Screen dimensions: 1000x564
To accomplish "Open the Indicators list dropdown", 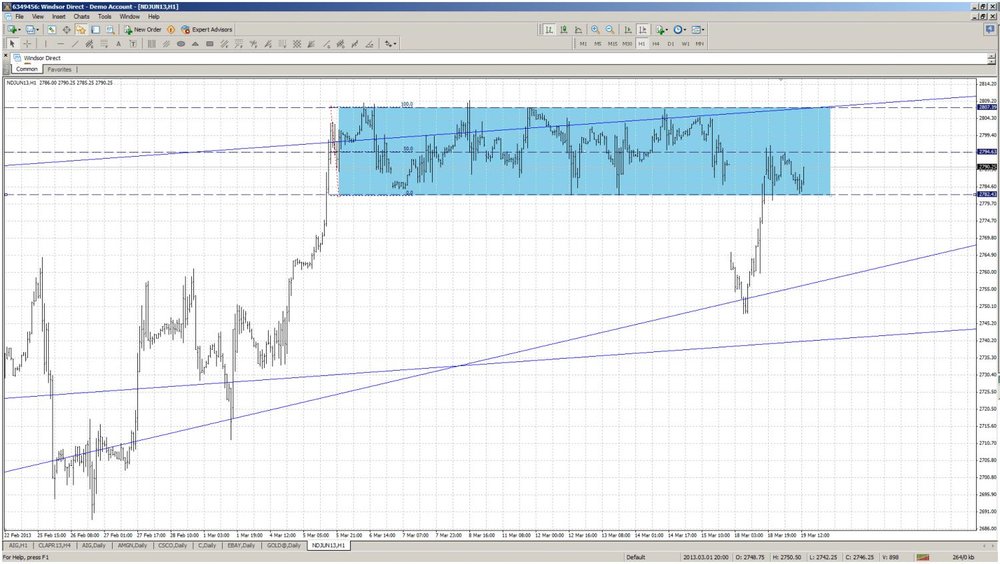I will (662, 29).
